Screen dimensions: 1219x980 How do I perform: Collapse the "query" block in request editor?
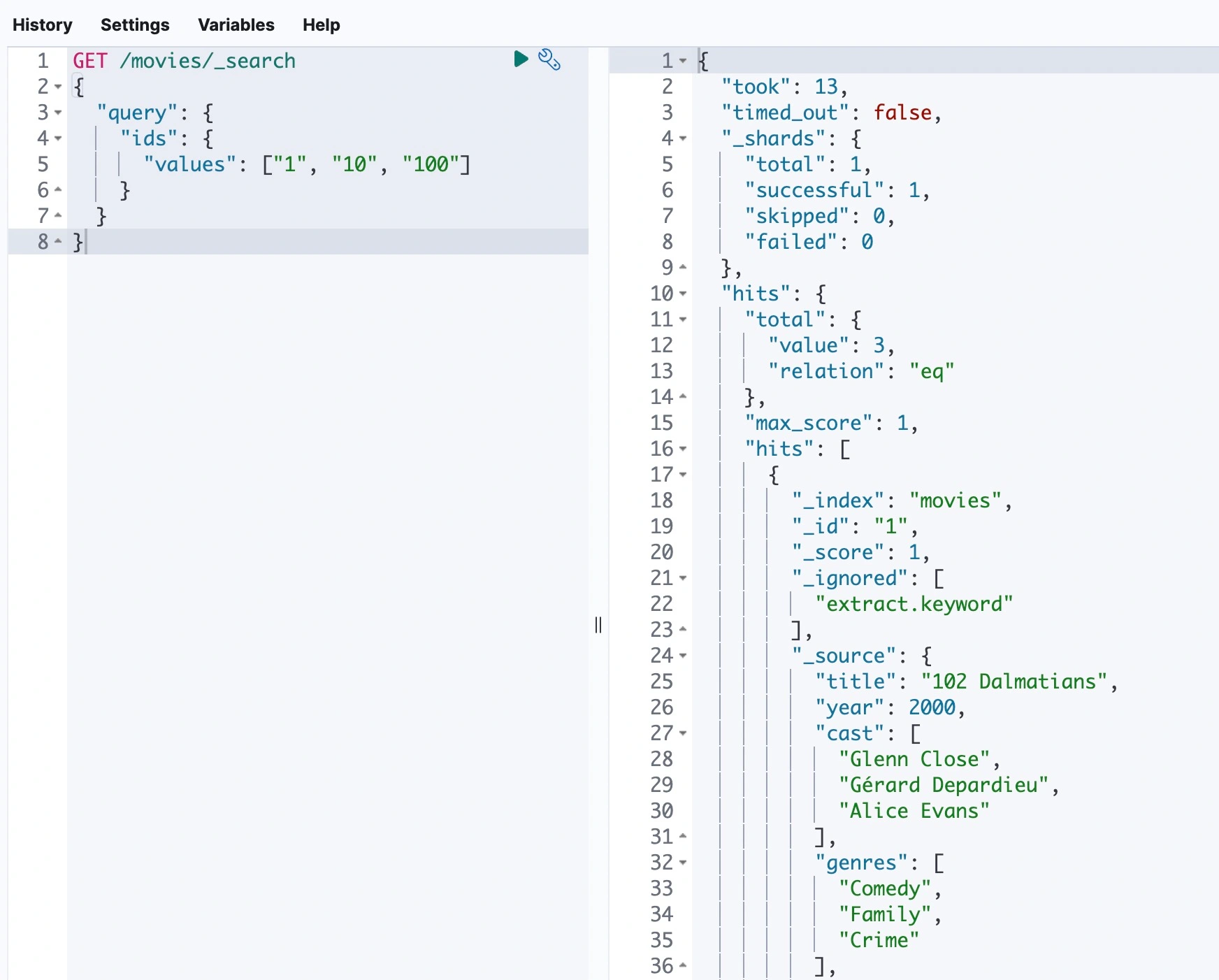click(58, 113)
